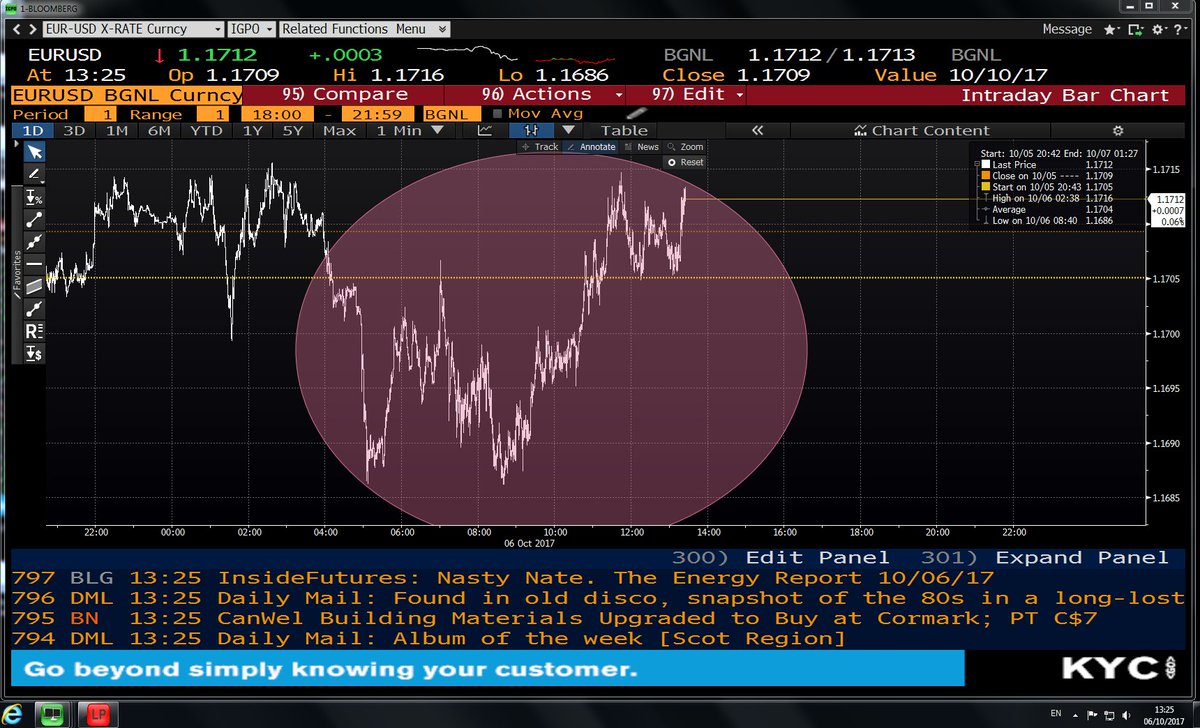Go forward with the right arrow

pos(35,29)
